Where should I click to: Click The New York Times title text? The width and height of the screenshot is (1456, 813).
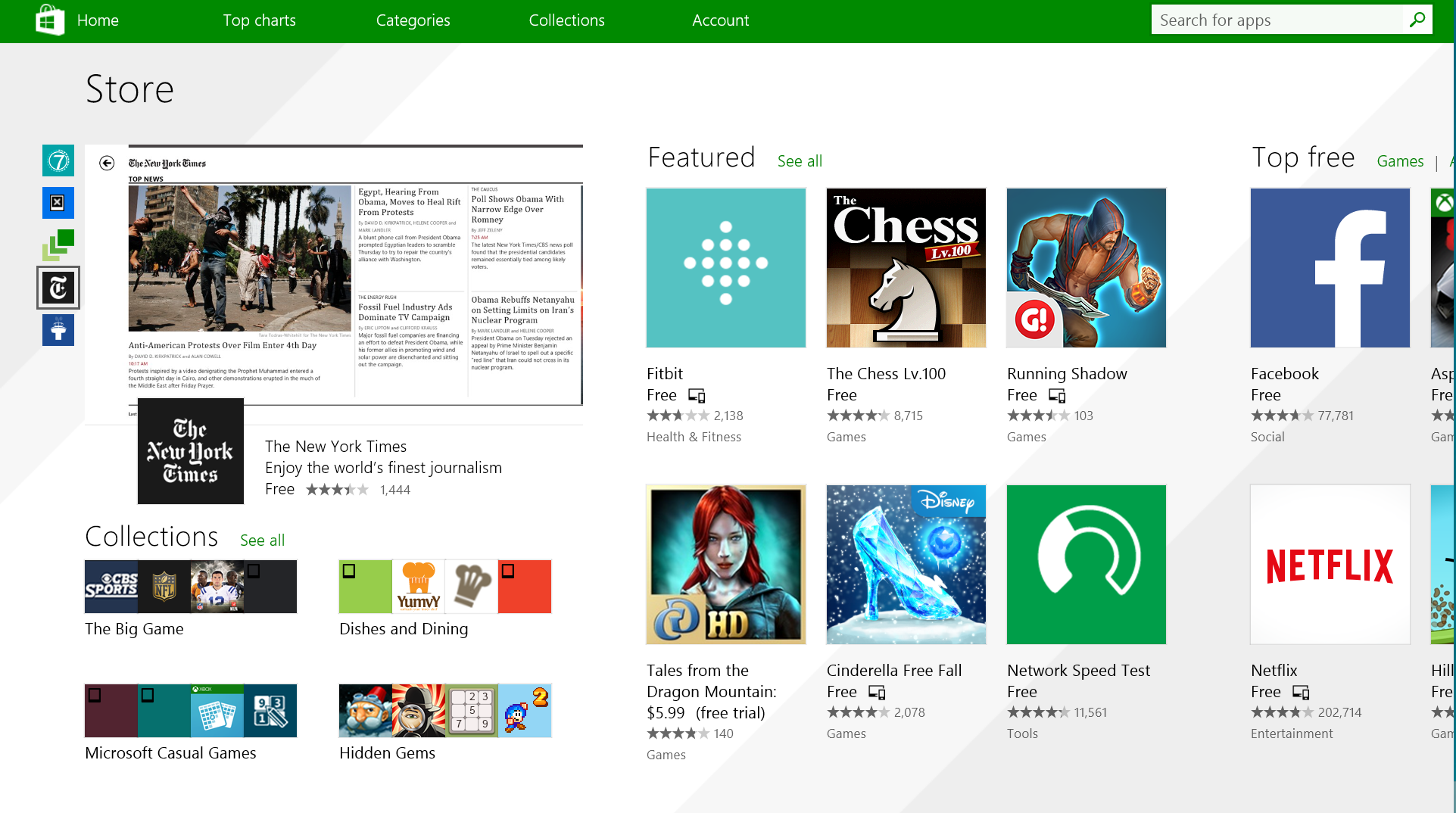(x=335, y=447)
